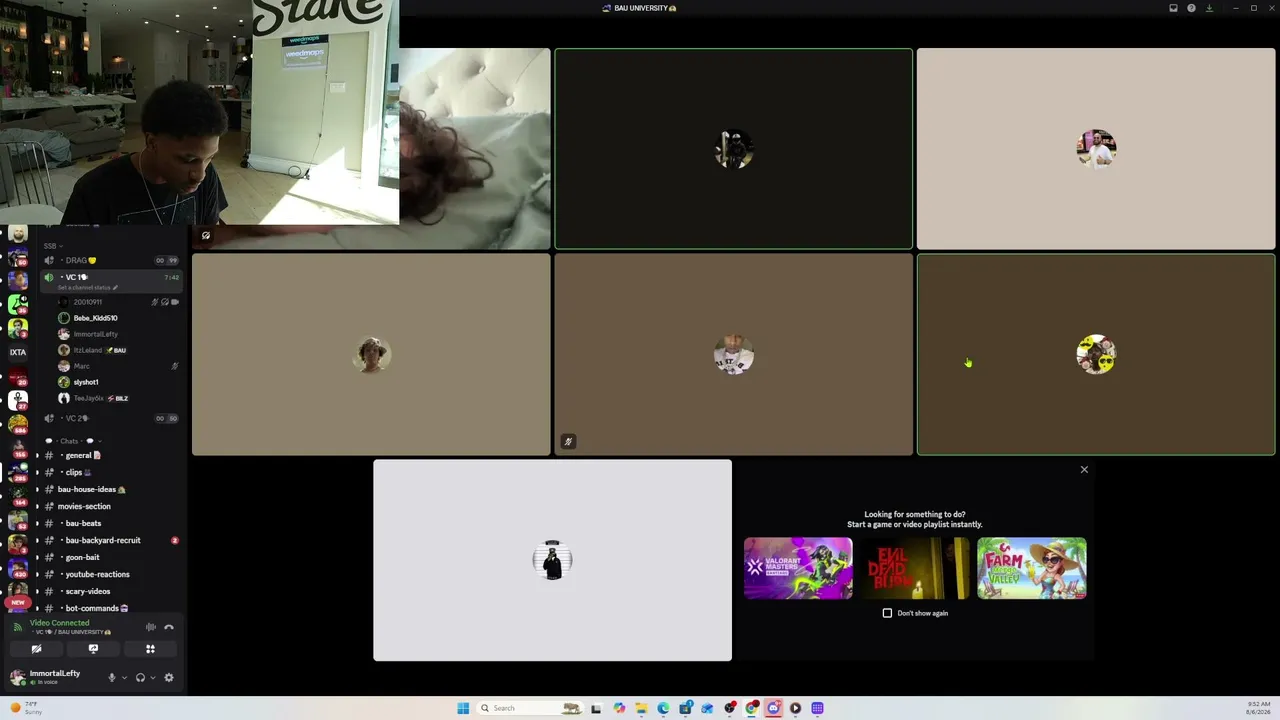Mute the microphone in user panel

(x=112, y=677)
